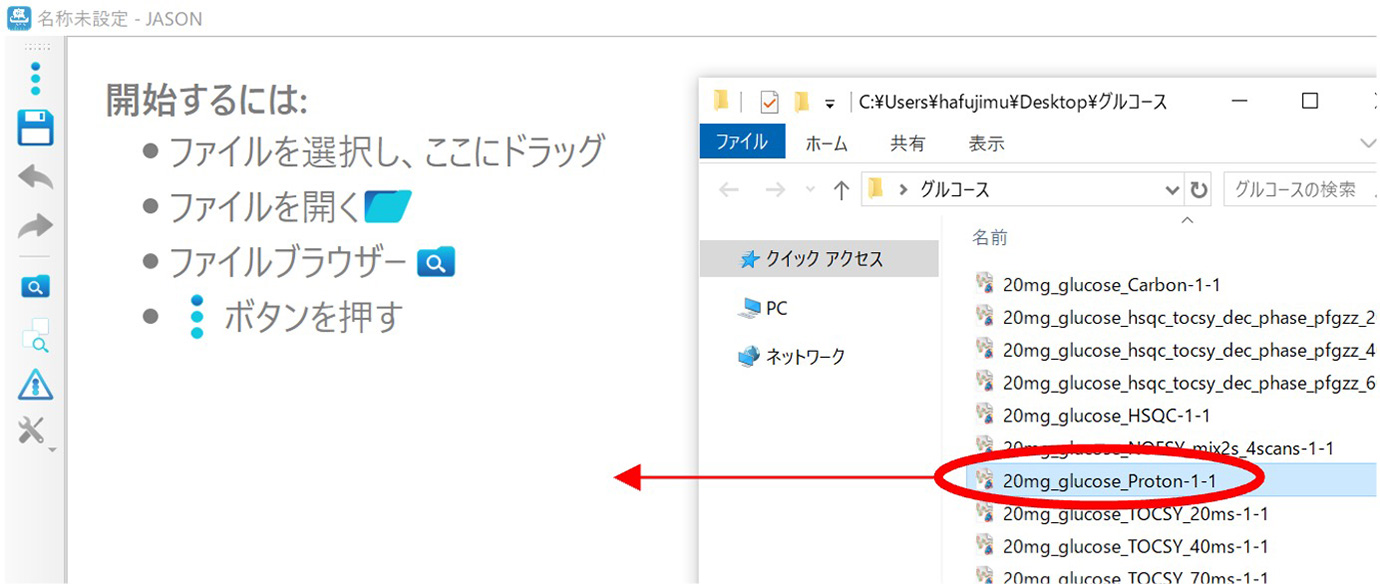
Task: Click the properties checkmark icon in Explorer title bar
Action: coord(769,102)
